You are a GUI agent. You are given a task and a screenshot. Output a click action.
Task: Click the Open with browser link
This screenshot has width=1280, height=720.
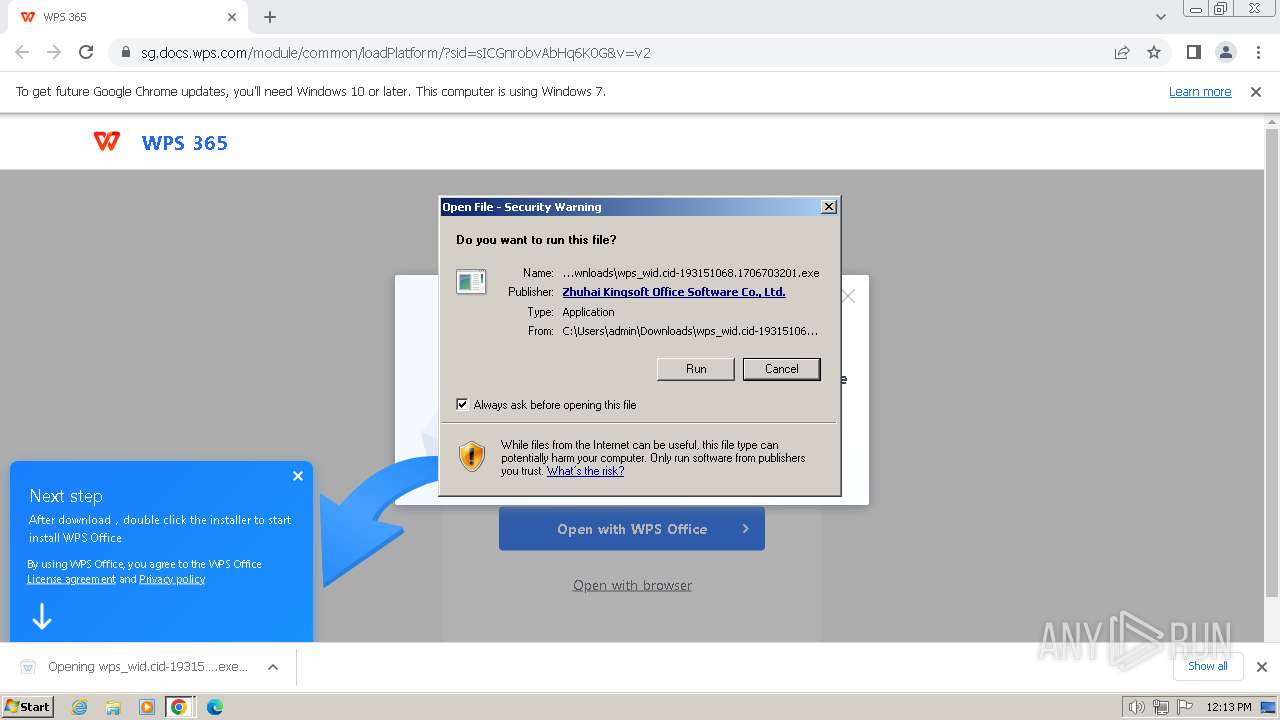pos(632,585)
